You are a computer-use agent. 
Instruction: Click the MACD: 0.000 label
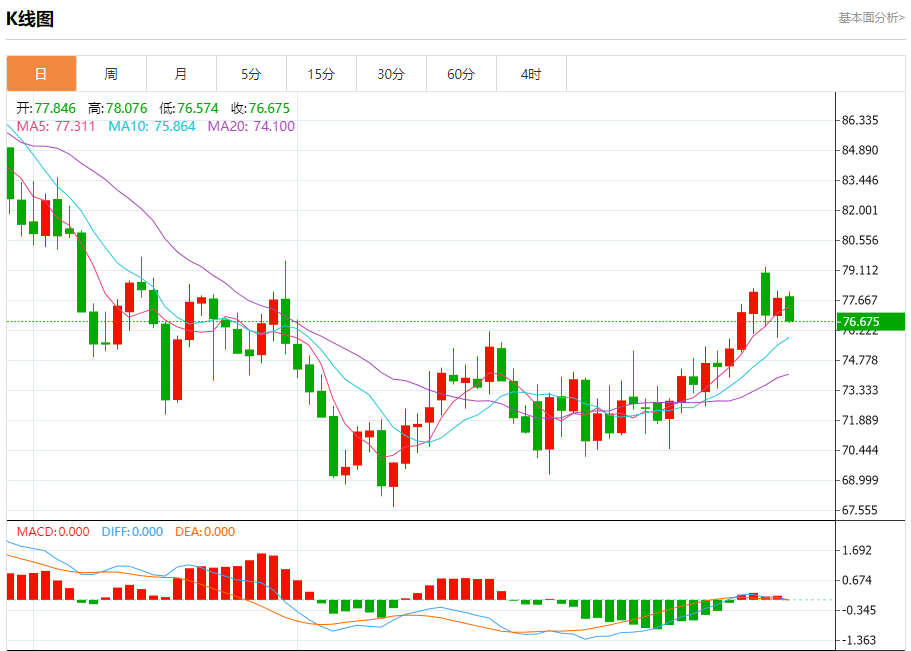pyautogui.click(x=53, y=532)
